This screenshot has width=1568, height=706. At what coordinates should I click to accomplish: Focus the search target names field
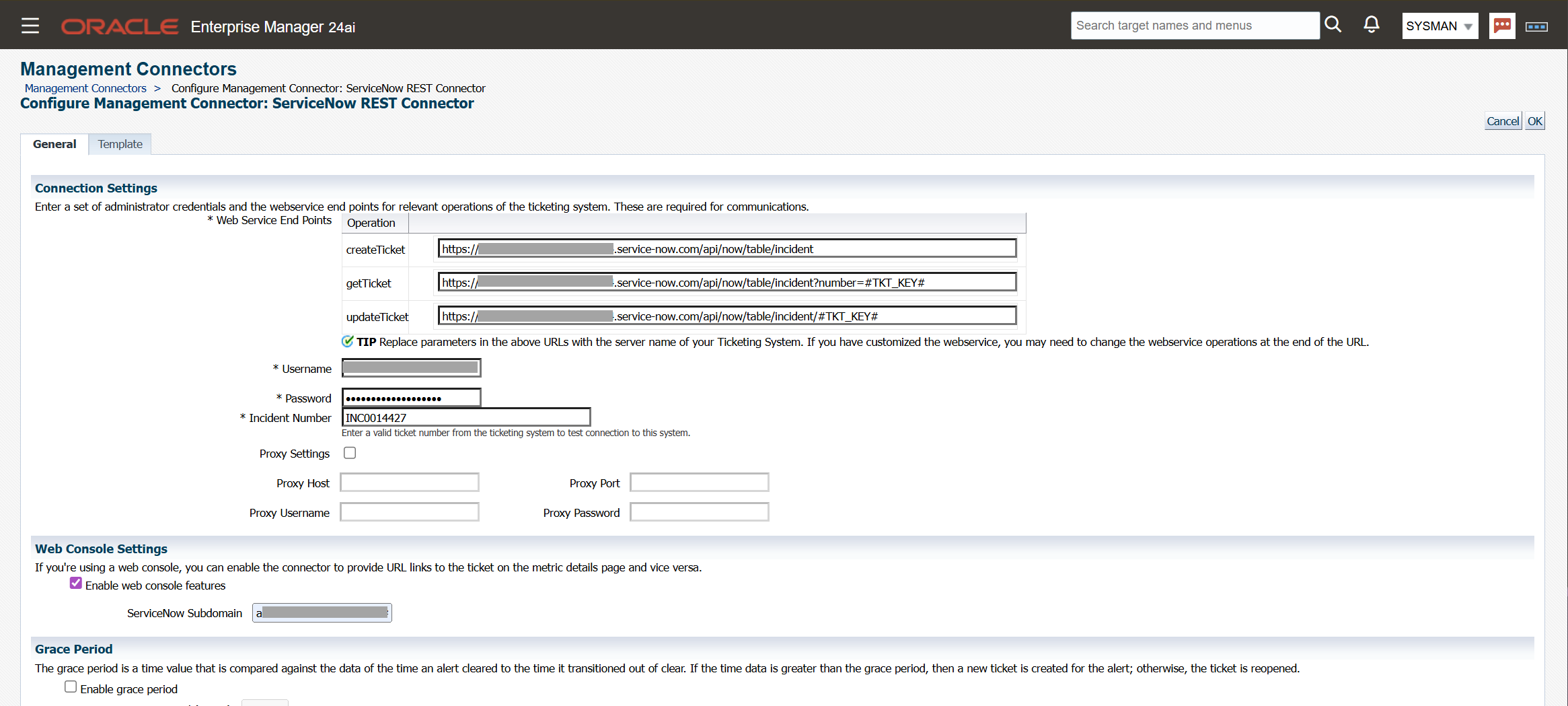click(1195, 26)
